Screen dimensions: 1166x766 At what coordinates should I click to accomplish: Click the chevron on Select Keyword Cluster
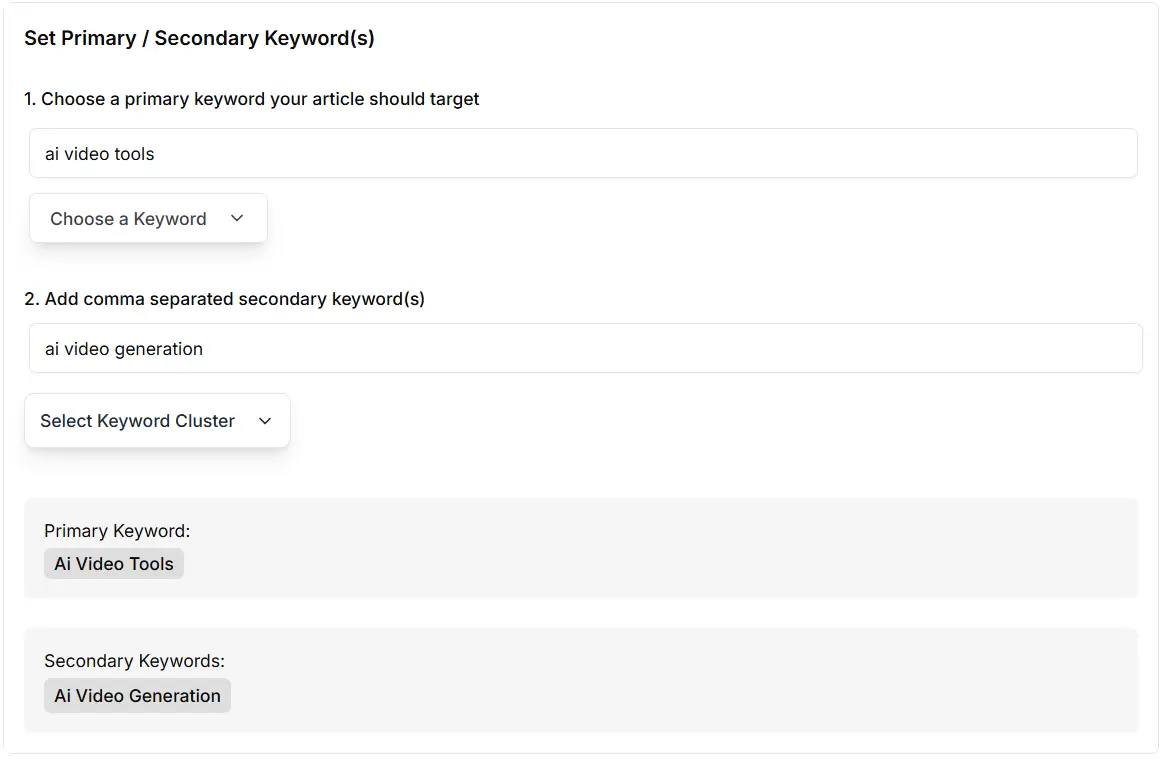coord(264,421)
